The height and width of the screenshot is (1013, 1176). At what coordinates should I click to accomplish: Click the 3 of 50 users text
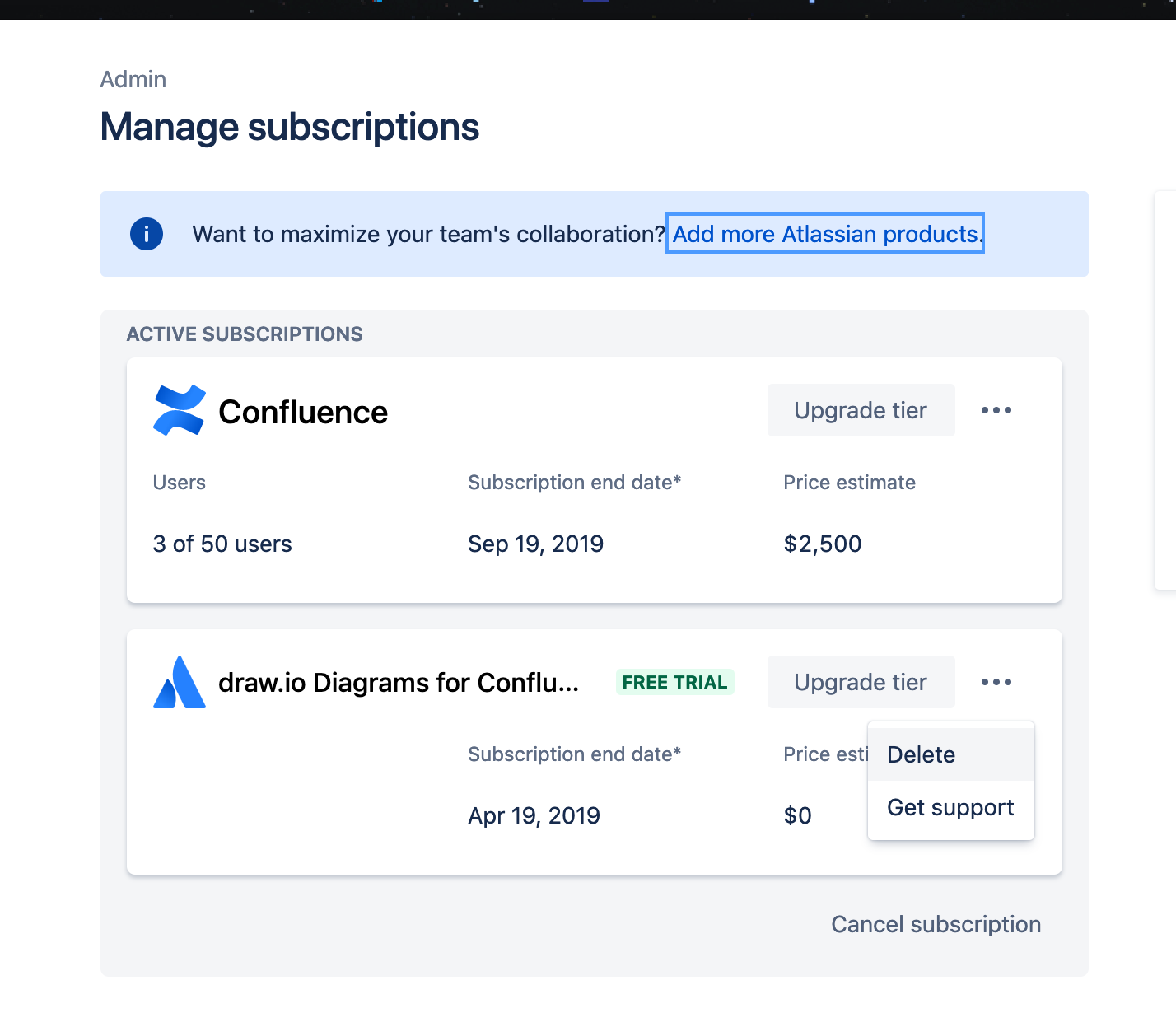pos(222,544)
